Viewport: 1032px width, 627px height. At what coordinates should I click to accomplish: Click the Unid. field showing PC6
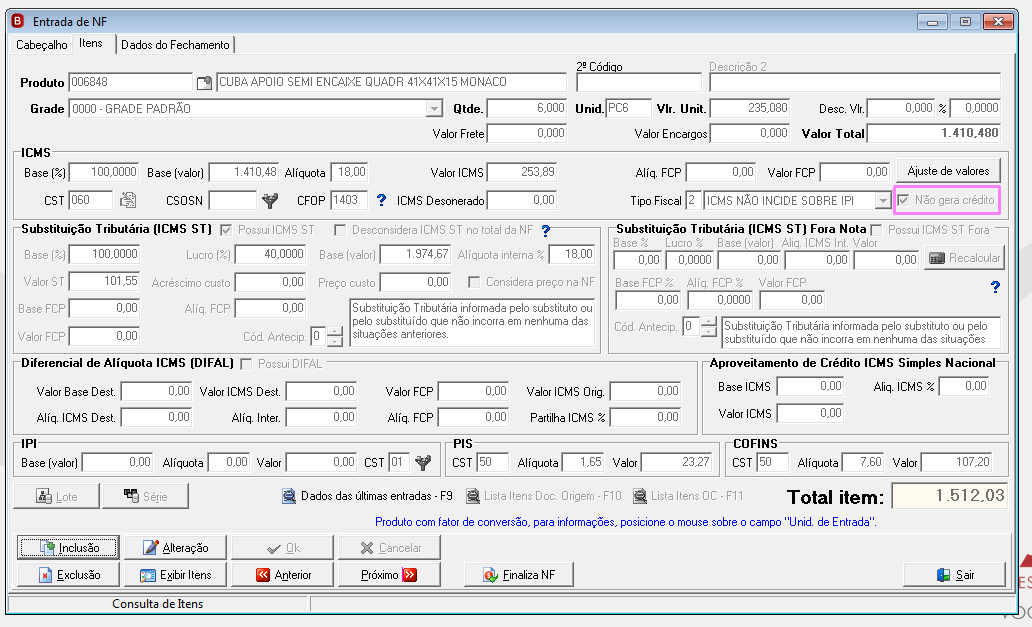628,108
